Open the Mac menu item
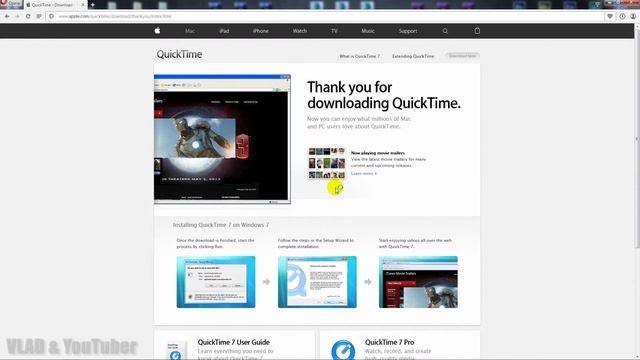640x360 pixels. [190, 31]
